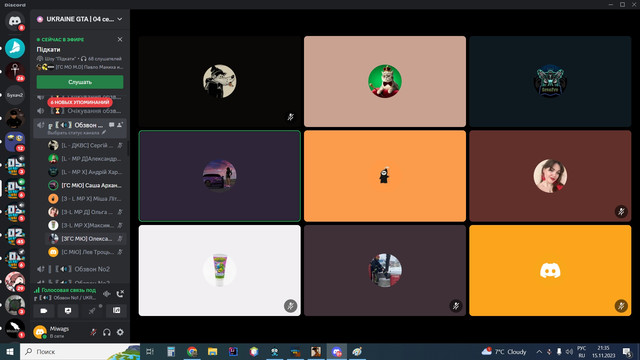The height and width of the screenshot is (360, 640).
Task: Select the orange tile with reaper avatar
Action: click(385, 176)
